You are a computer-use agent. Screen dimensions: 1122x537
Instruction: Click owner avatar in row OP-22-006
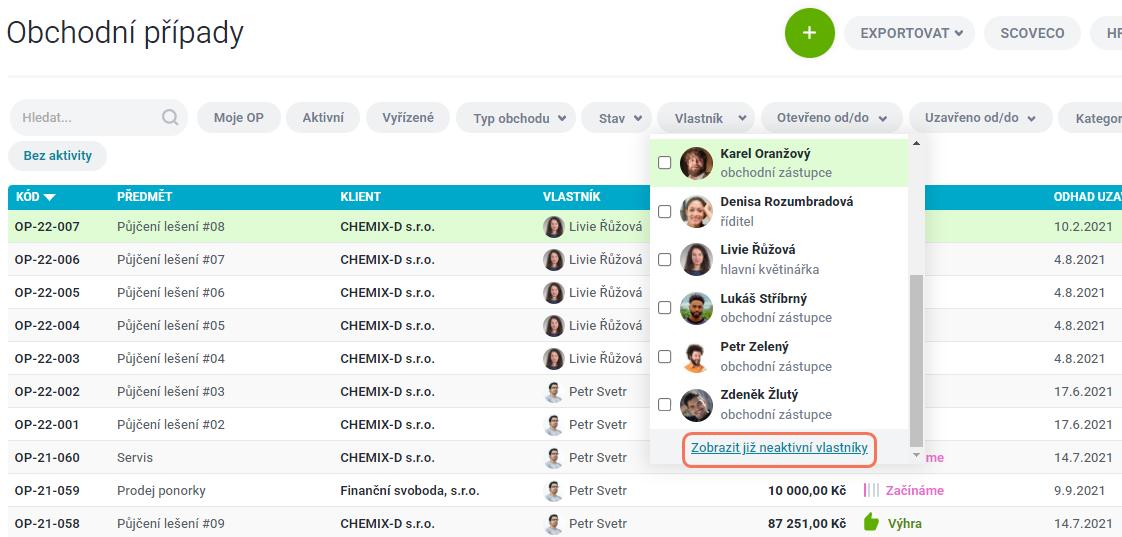coord(553,260)
